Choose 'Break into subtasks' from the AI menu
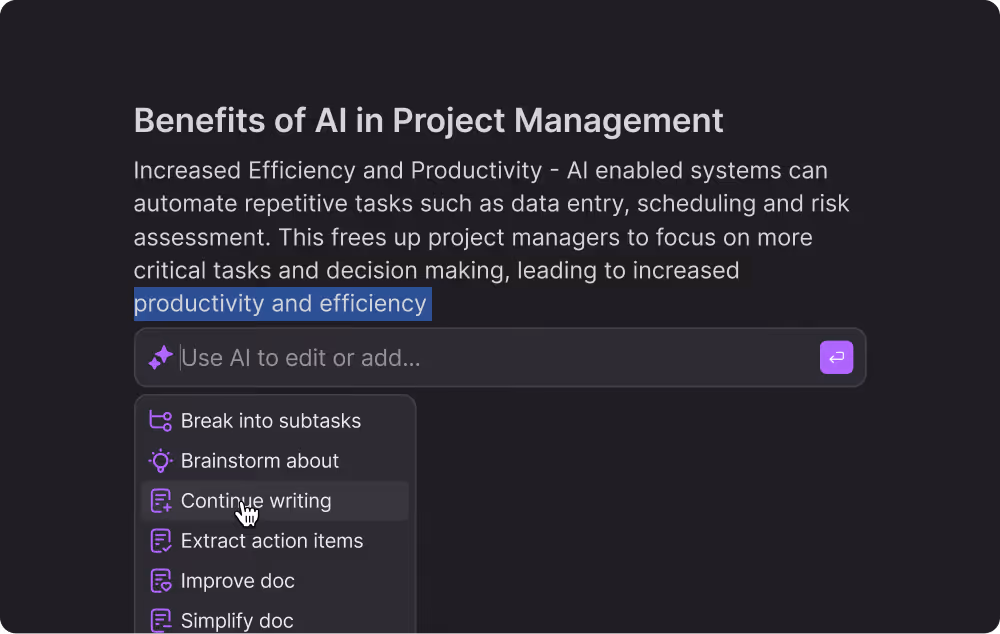The image size is (1000, 634). tap(271, 420)
